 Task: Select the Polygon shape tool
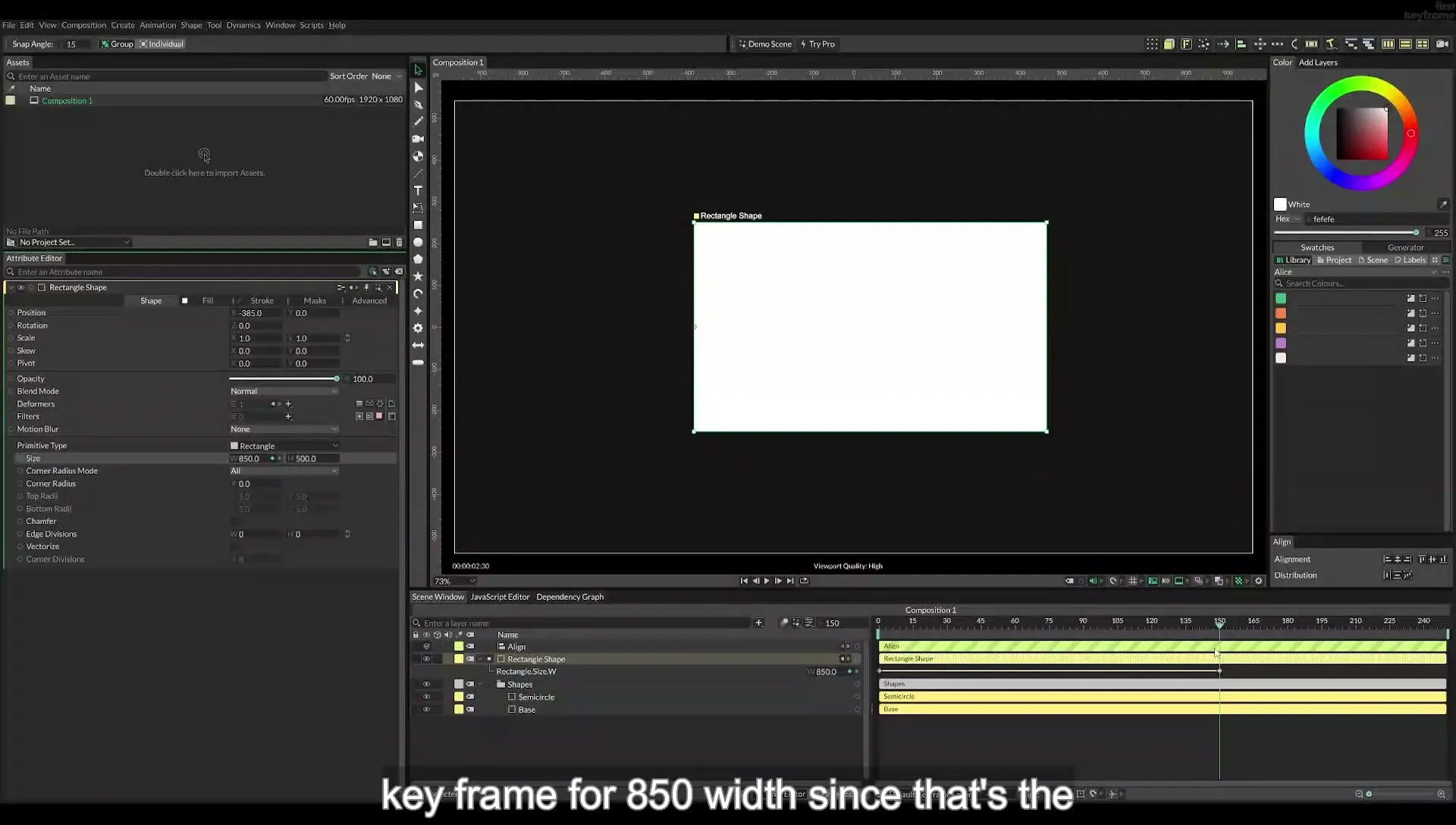pyautogui.click(x=418, y=259)
